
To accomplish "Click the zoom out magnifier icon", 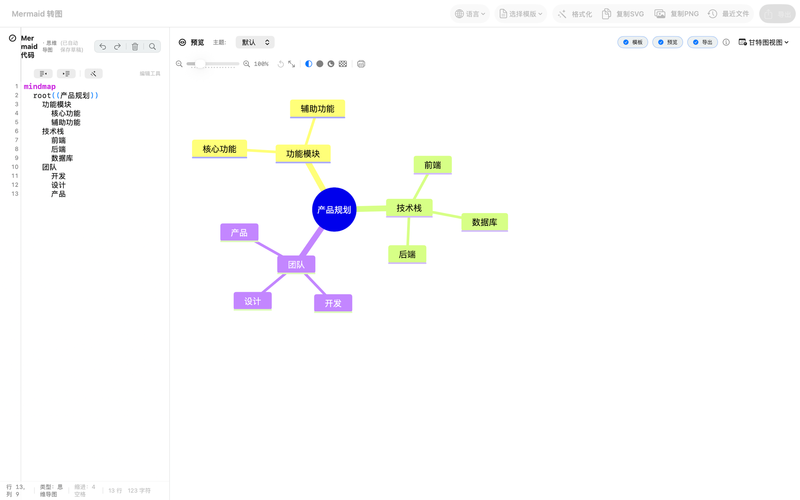I will (179, 64).
